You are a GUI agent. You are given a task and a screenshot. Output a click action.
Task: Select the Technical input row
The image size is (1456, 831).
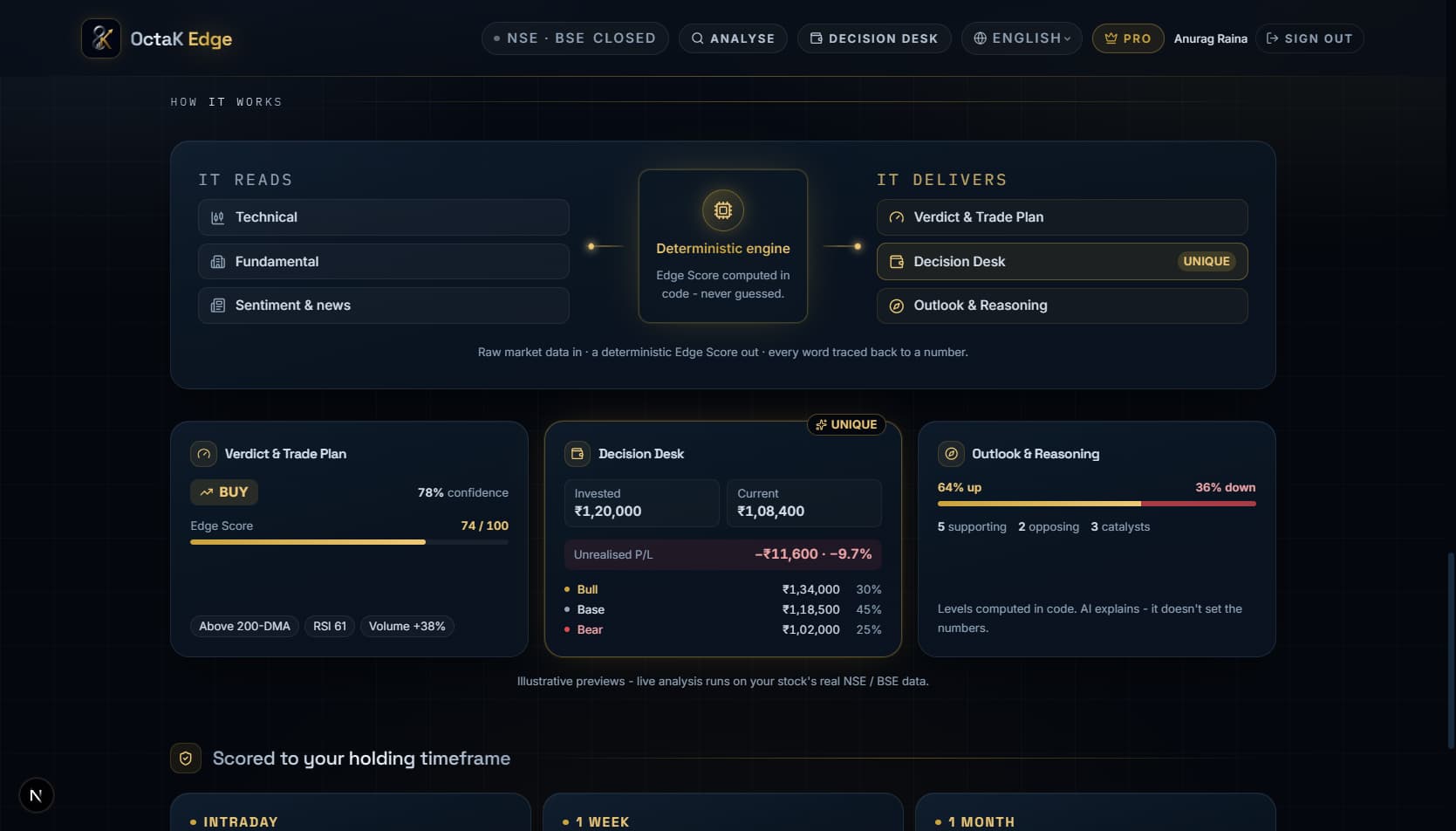[x=384, y=217]
